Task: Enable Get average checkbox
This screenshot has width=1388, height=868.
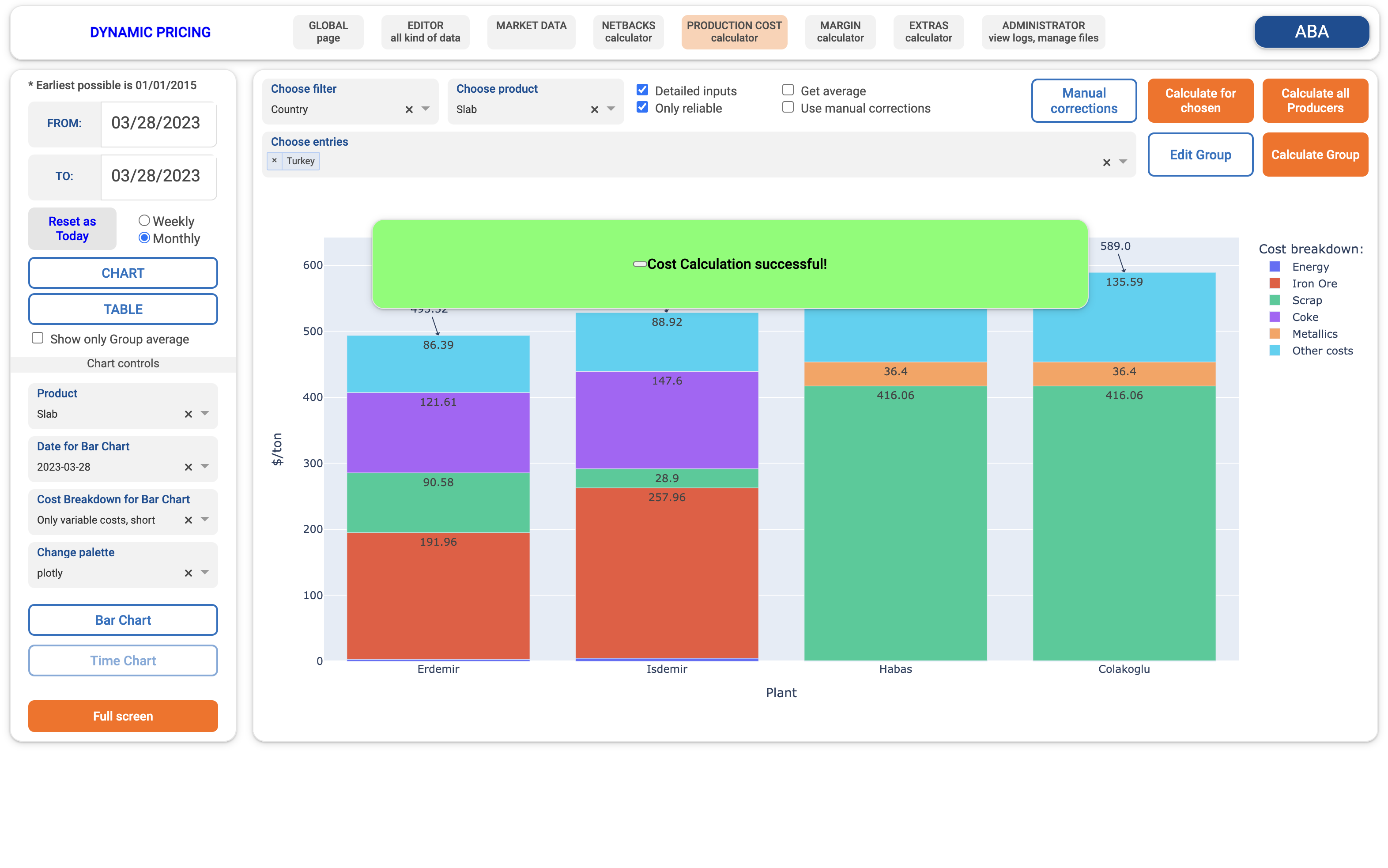Action: coord(788,90)
